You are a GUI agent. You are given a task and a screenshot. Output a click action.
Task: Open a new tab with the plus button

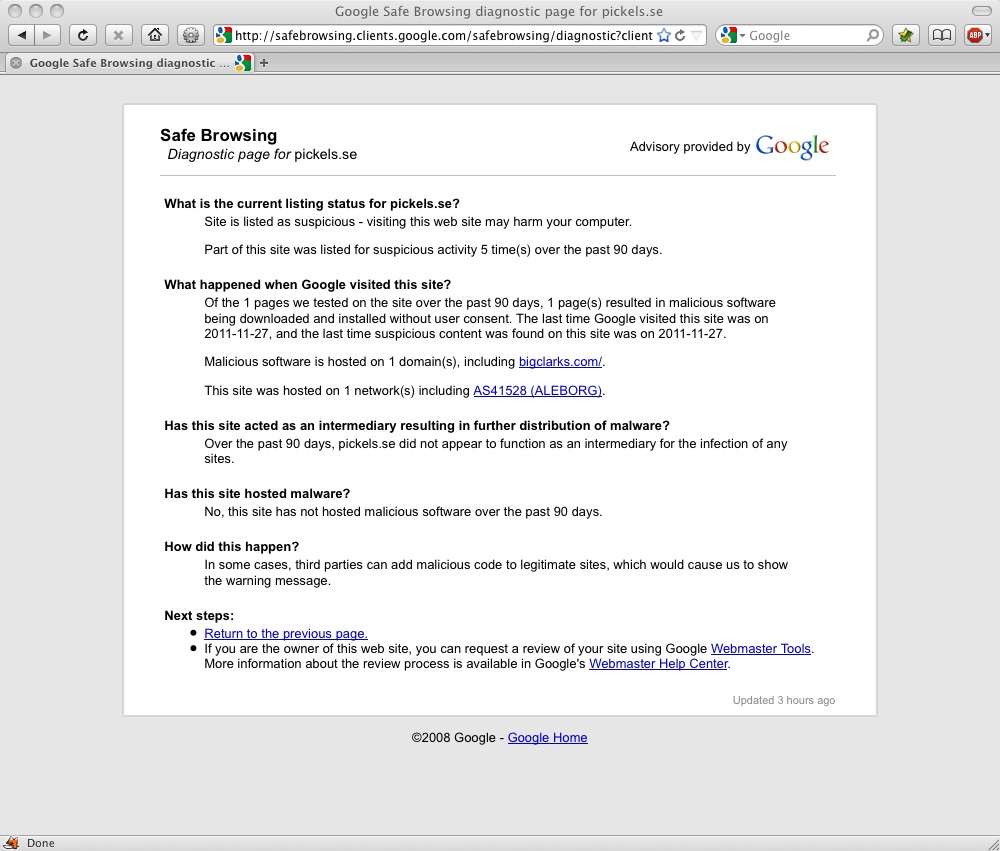pyautogui.click(x=263, y=63)
